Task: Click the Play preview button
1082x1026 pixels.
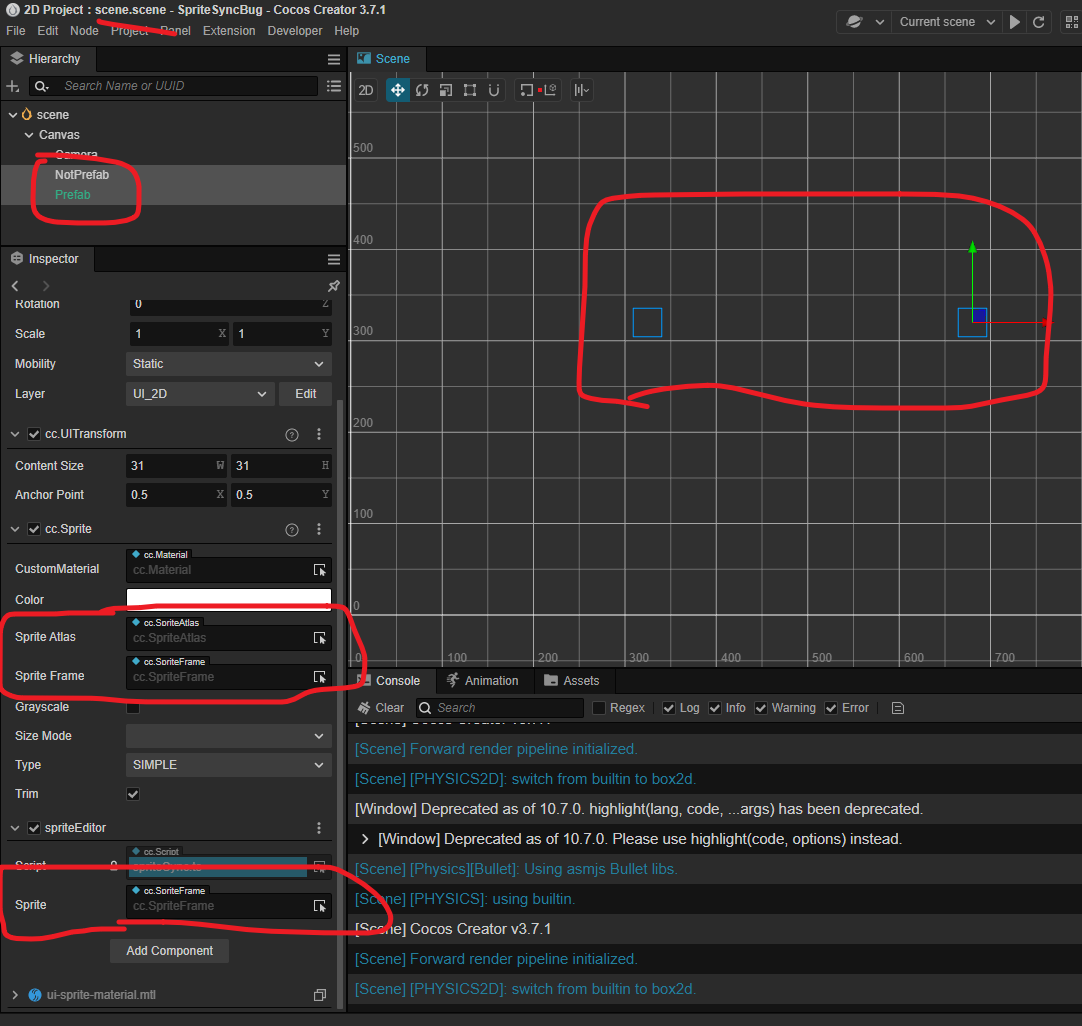Action: [x=1015, y=22]
